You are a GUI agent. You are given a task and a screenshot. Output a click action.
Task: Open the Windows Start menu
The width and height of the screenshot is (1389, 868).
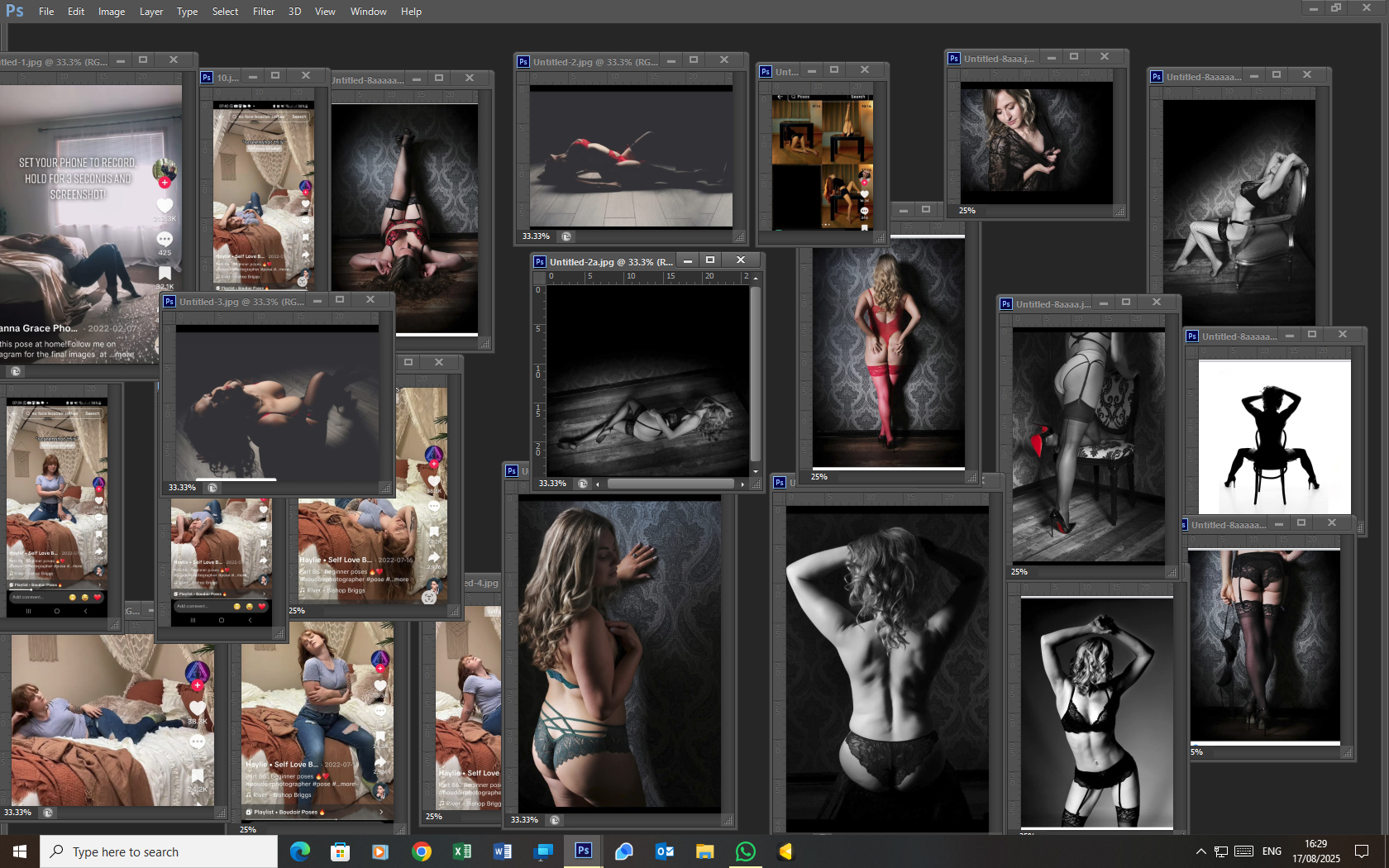click(x=20, y=851)
